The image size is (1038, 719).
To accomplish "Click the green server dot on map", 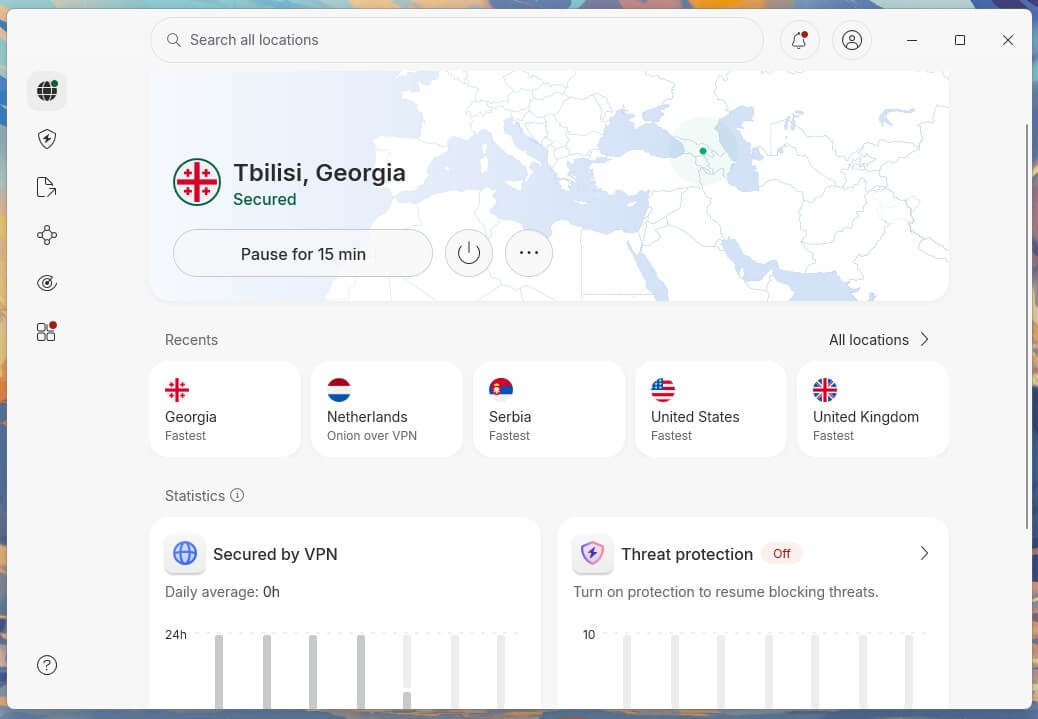I will point(703,151).
